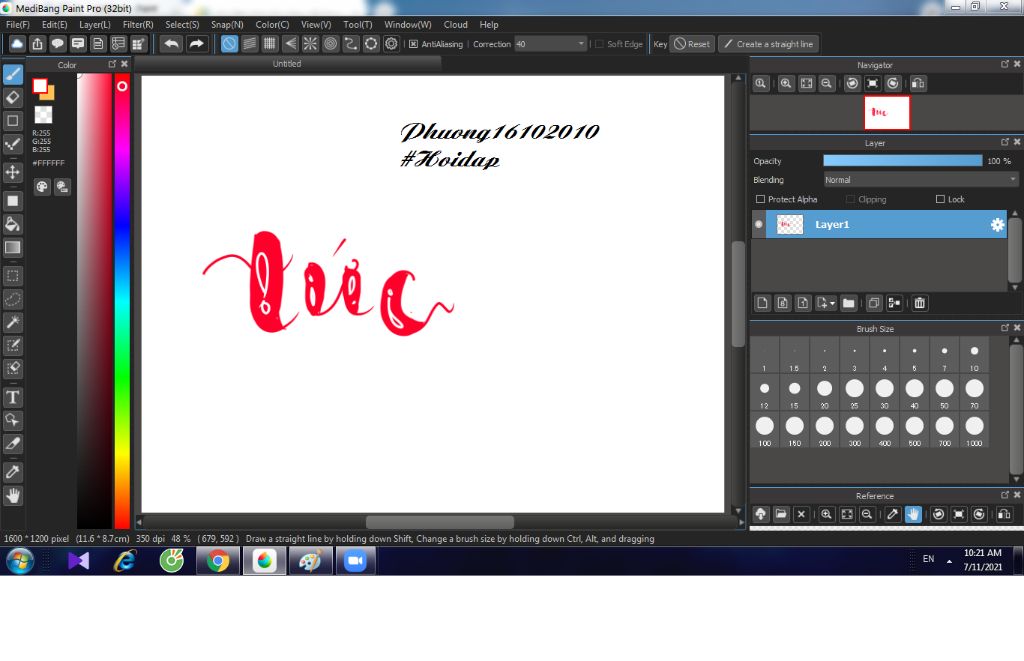This screenshot has width=1024, height=661.
Task: Toggle Layer1 visibility
Action: [x=758, y=224]
